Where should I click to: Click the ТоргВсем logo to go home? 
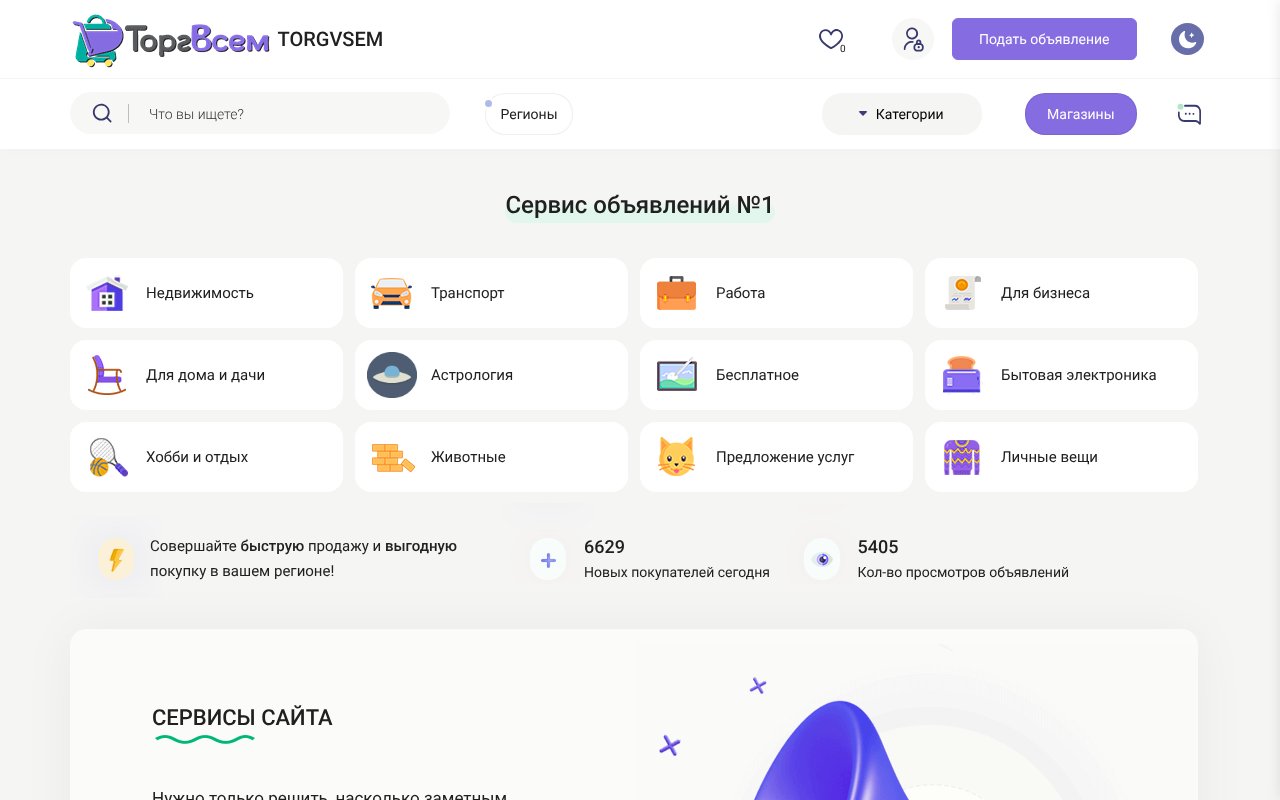click(x=170, y=40)
